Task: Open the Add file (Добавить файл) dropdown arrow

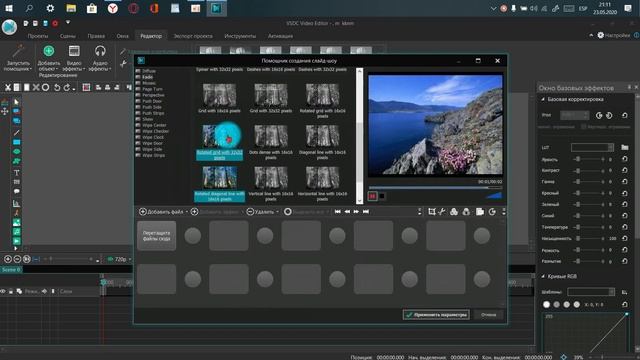Action: click(187, 212)
